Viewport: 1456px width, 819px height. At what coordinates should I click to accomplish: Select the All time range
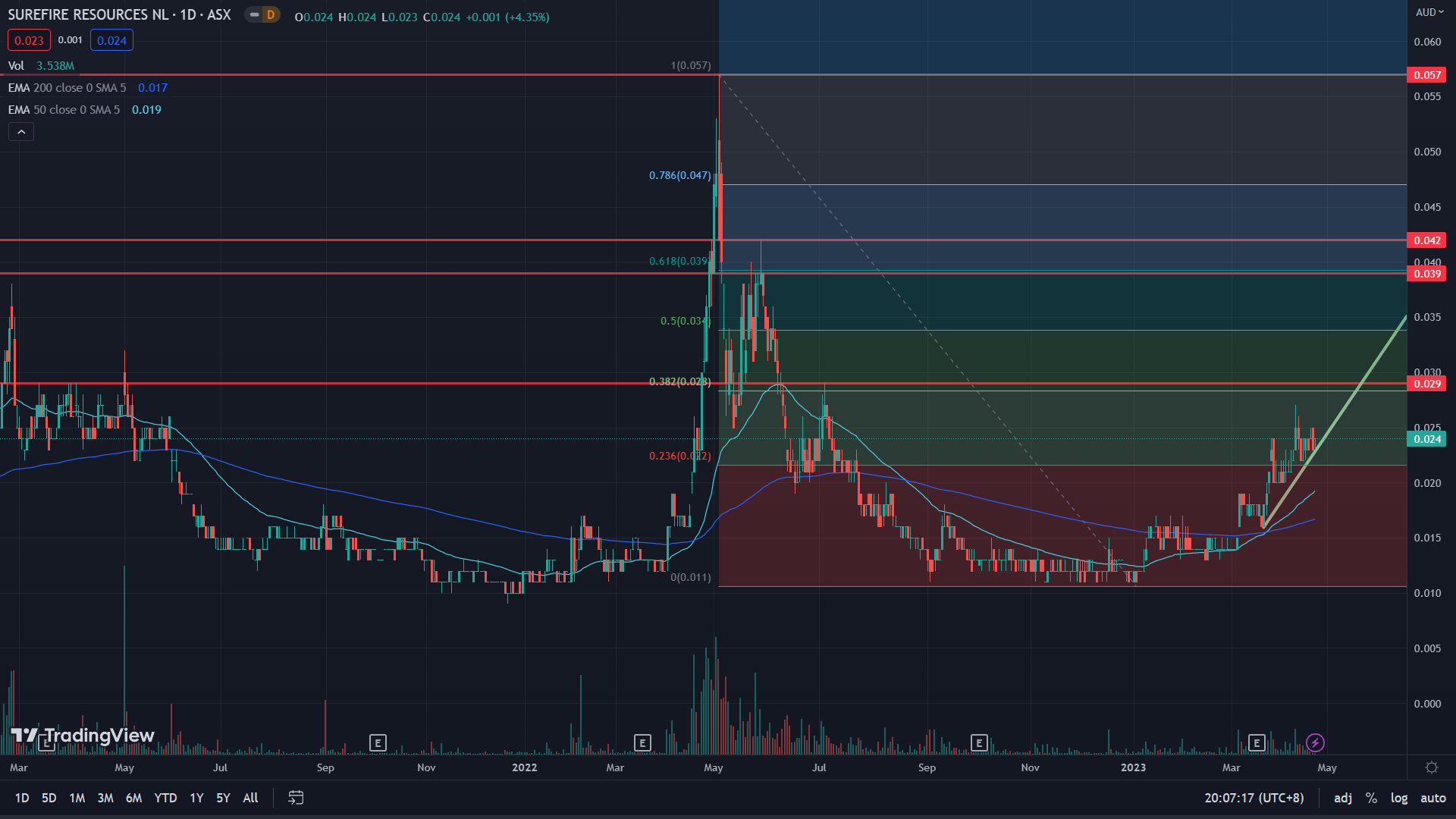coord(250,798)
